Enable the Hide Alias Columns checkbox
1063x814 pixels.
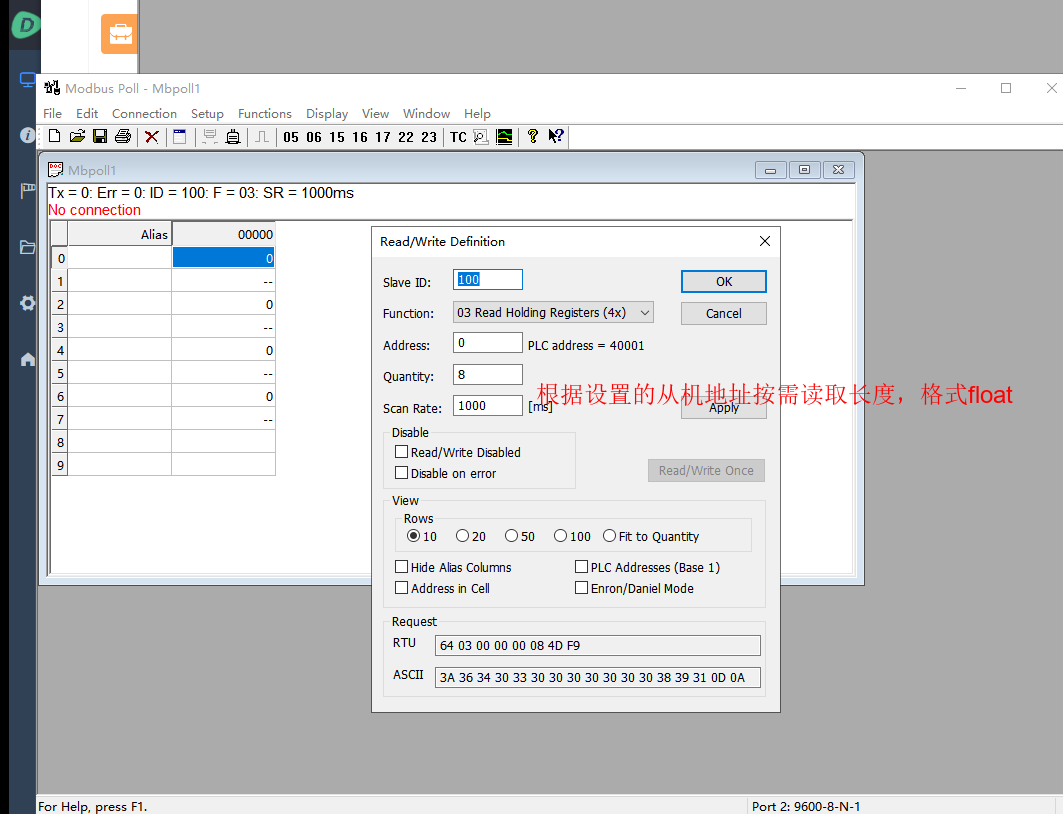point(401,567)
